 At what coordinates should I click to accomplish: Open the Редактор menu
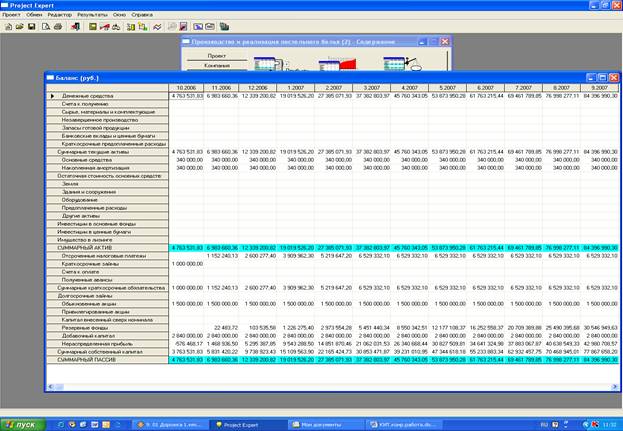pos(61,15)
